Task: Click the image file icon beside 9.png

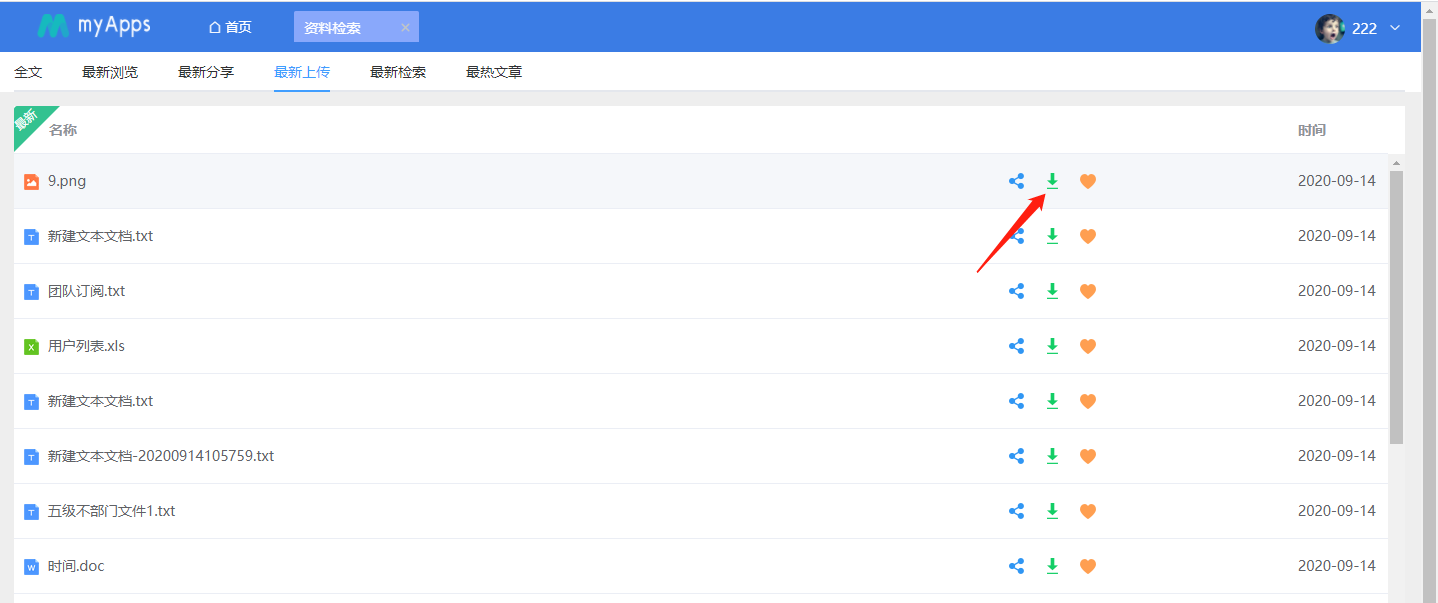Action: pyautogui.click(x=32, y=182)
